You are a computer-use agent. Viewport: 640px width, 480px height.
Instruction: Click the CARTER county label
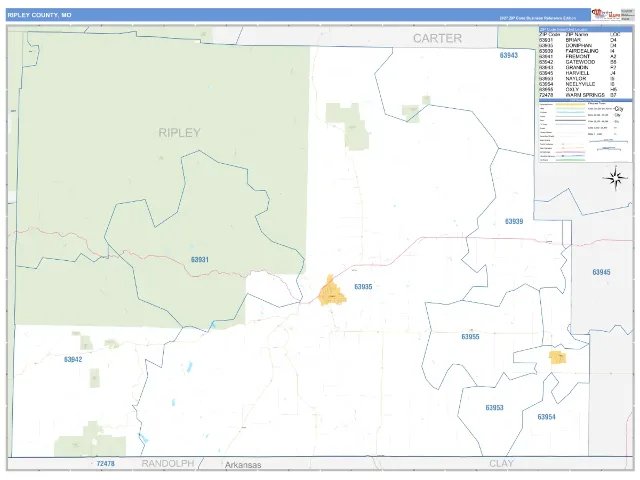437,38
